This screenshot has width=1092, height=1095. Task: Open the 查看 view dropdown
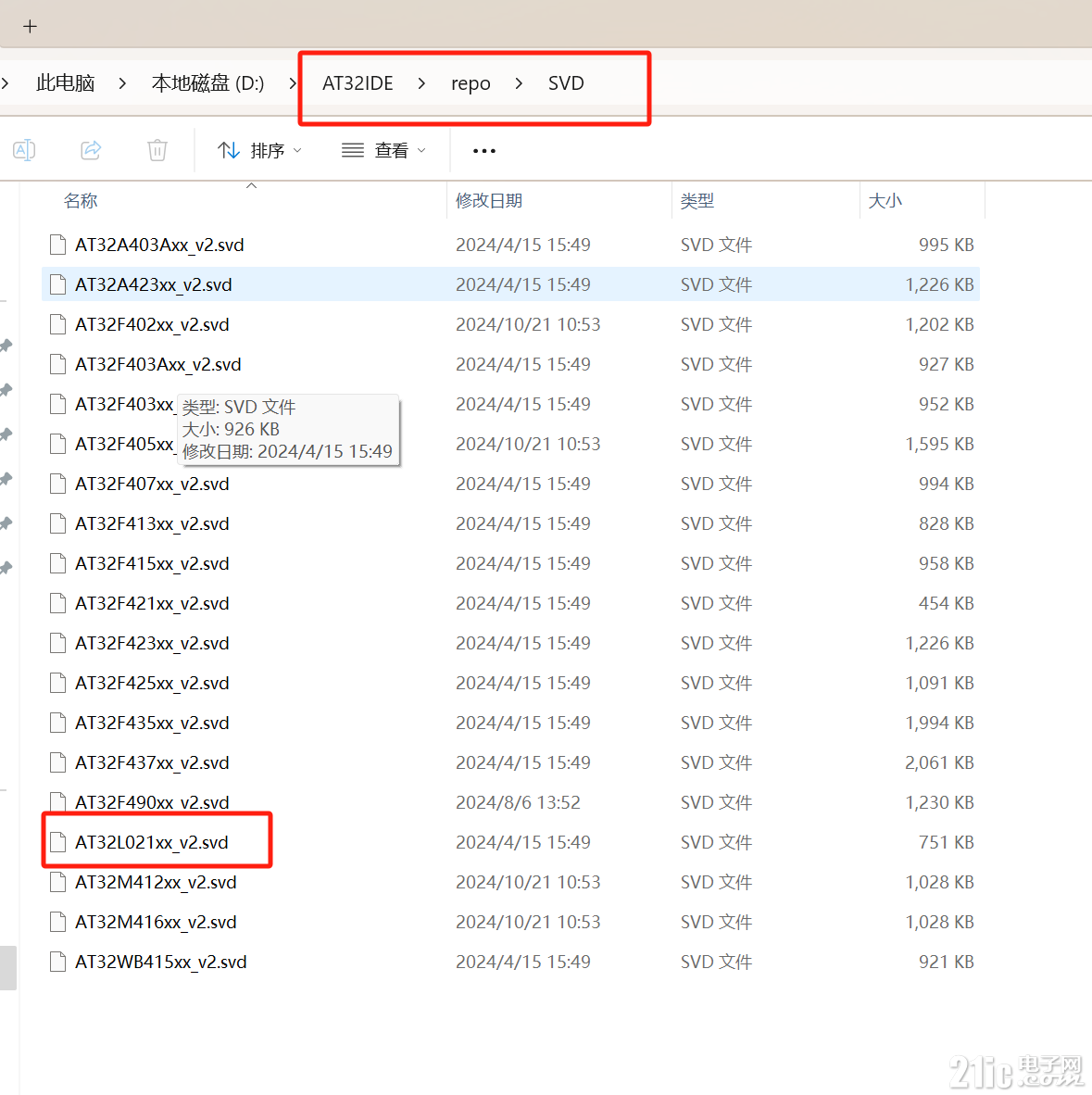tap(384, 151)
